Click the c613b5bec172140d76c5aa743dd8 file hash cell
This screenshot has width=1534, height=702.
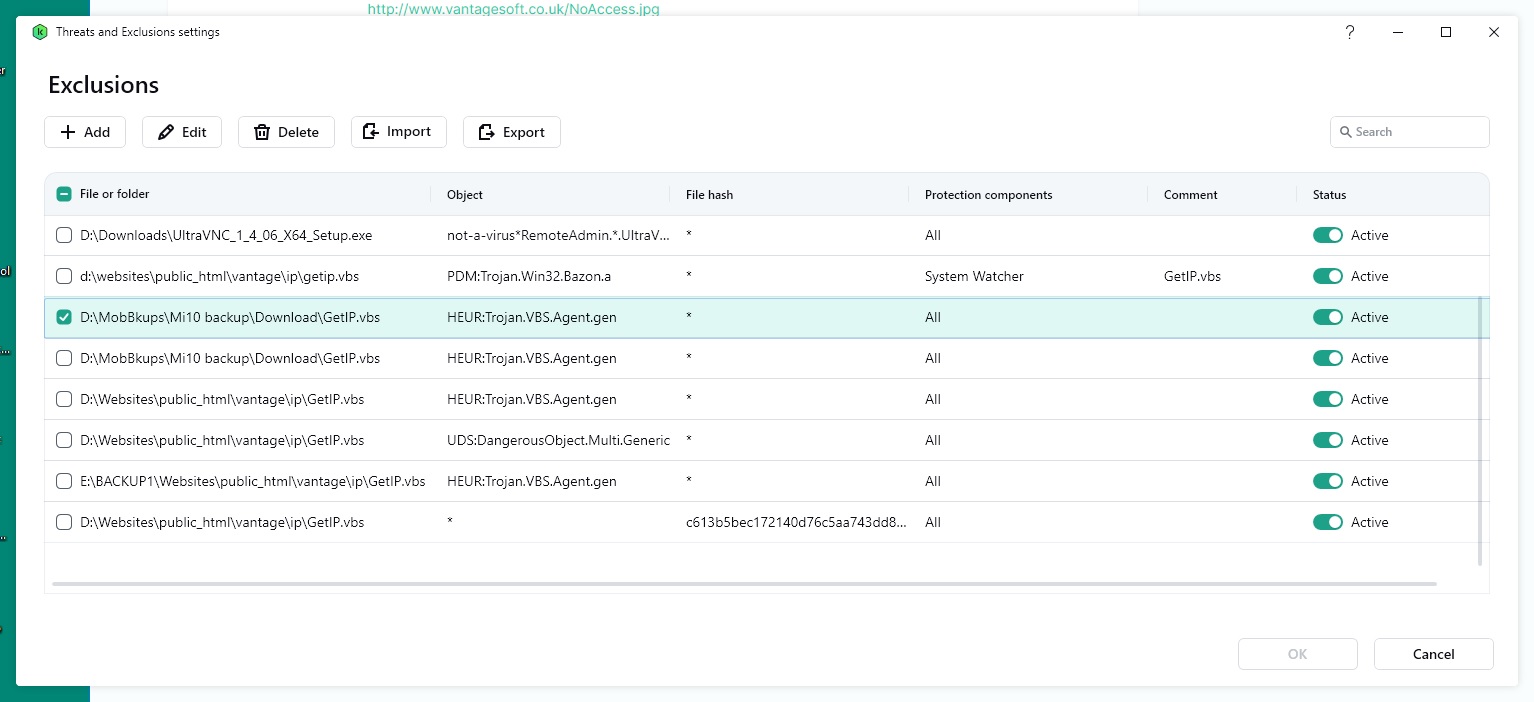tap(796, 522)
